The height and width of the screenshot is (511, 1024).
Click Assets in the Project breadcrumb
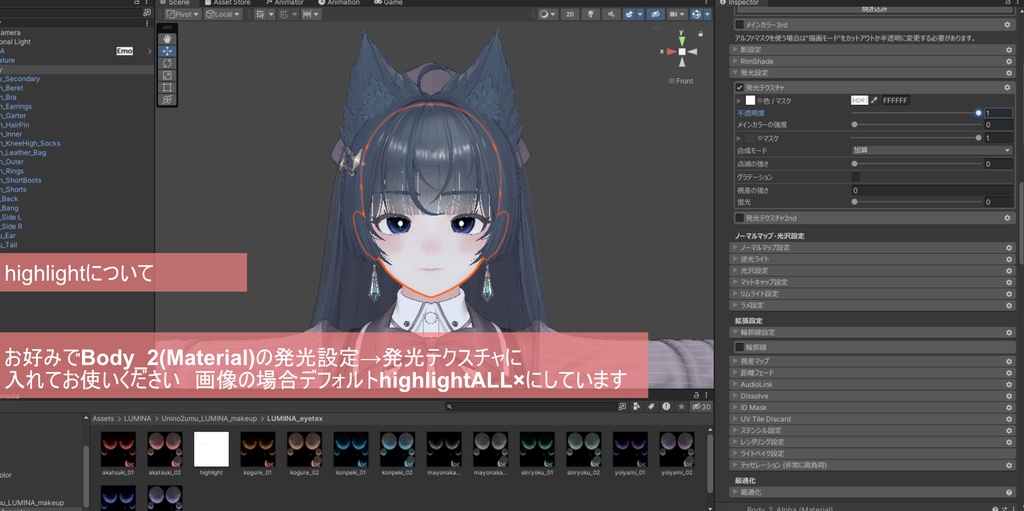103,418
